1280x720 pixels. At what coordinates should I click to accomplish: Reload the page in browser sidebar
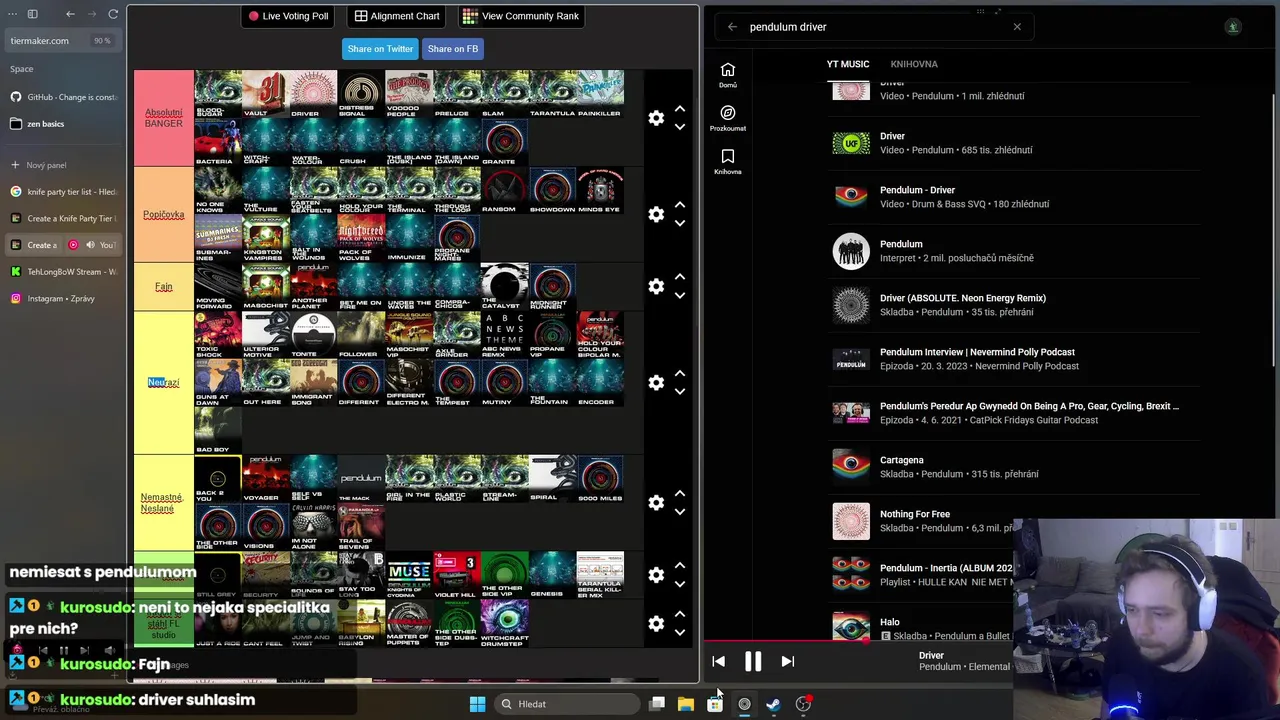113,14
